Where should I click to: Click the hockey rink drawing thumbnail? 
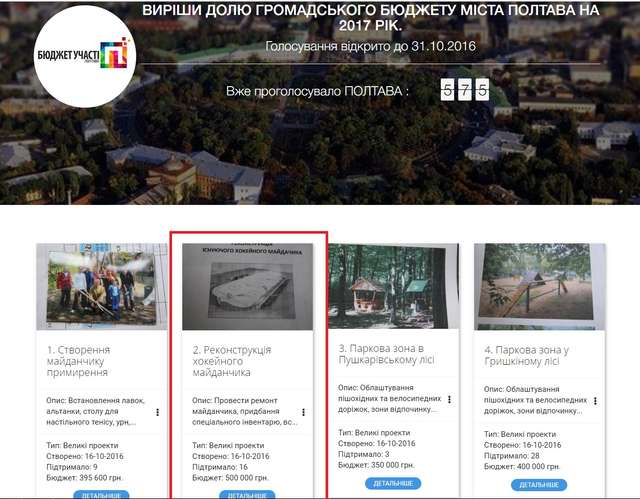coord(247,286)
